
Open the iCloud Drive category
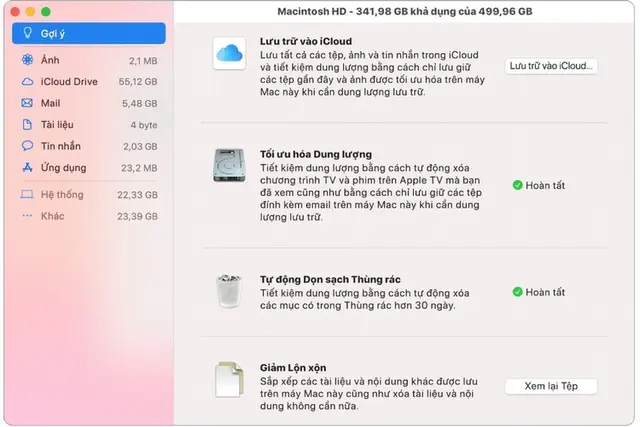(x=89, y=82)
